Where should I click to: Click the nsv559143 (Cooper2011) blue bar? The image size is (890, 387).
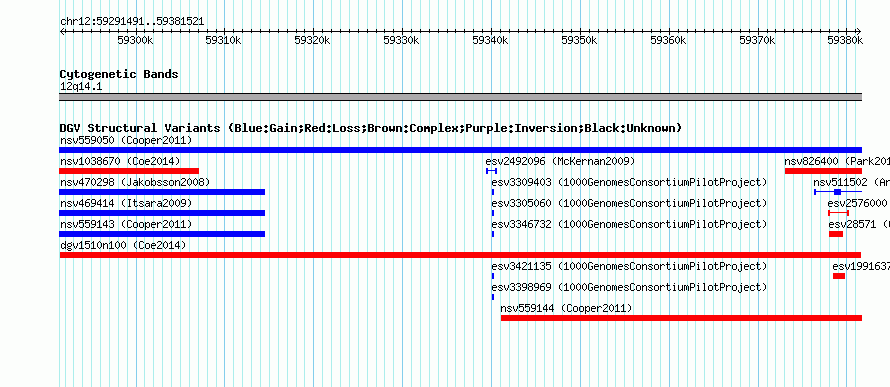[162, 234]
